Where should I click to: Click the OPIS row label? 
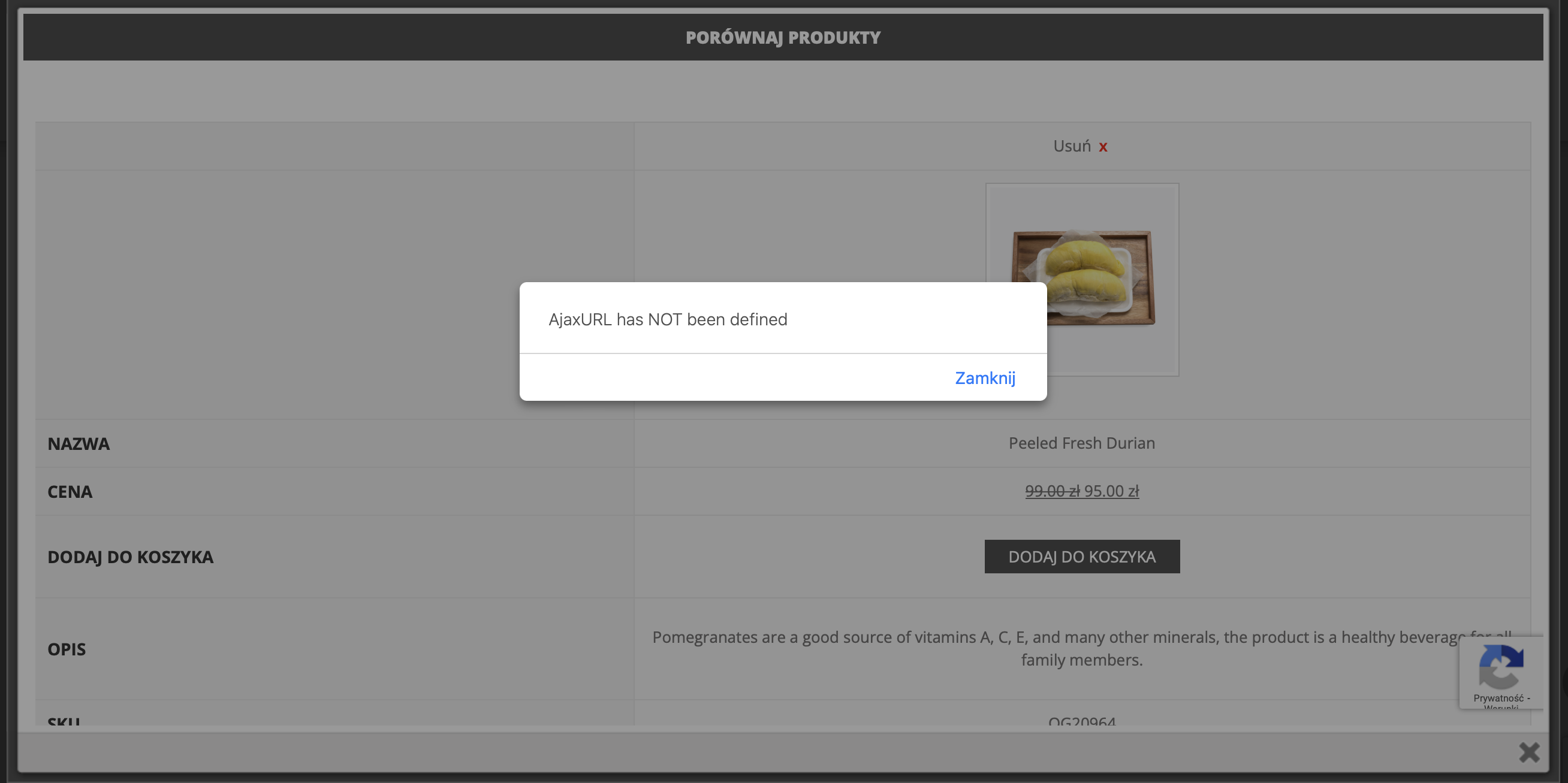click(67, 649)
